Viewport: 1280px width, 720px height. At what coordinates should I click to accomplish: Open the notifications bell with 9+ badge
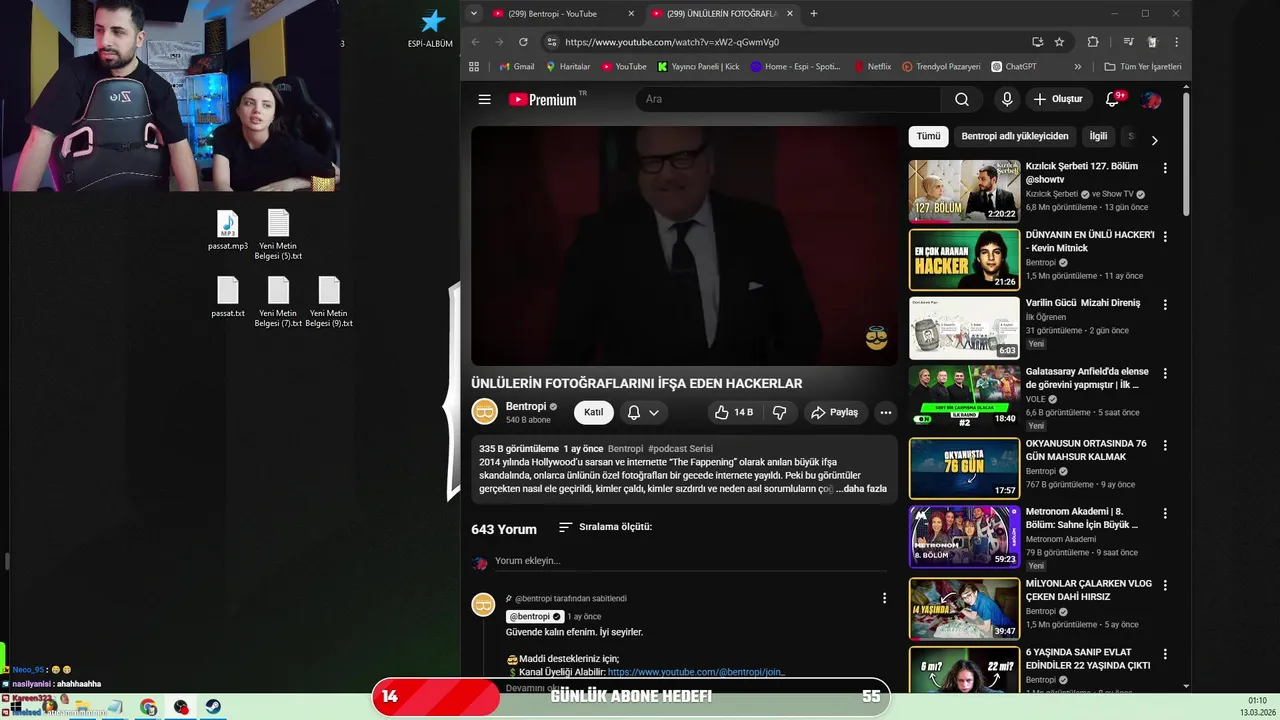click(1113, 99)
